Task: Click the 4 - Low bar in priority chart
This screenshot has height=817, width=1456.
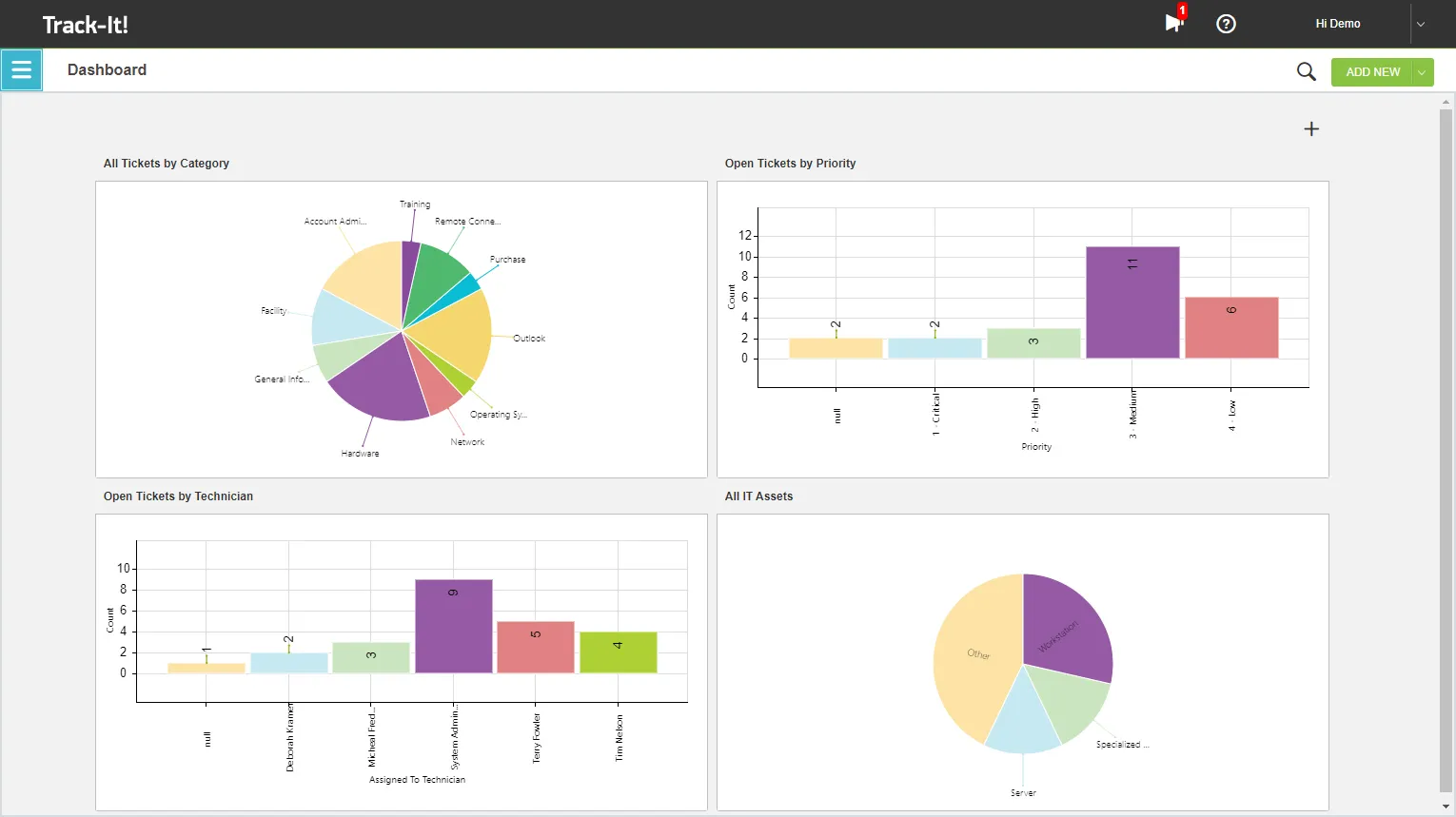Action: tap(1231, 326)
